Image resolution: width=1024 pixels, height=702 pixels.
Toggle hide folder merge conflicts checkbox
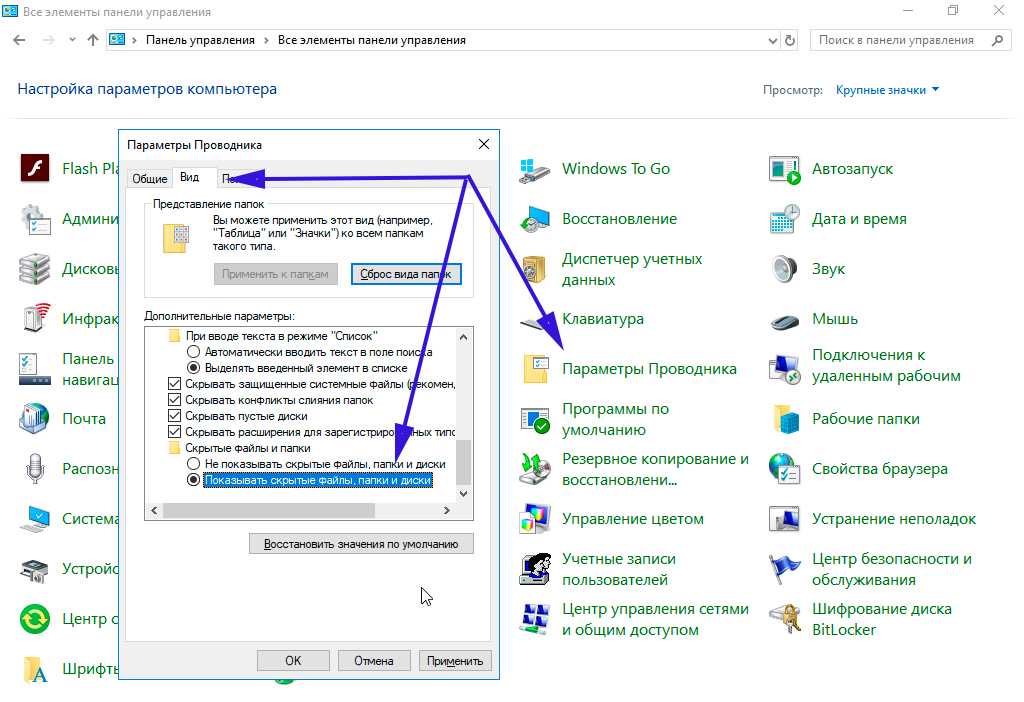pyautogui.click(x=174, y=400)
